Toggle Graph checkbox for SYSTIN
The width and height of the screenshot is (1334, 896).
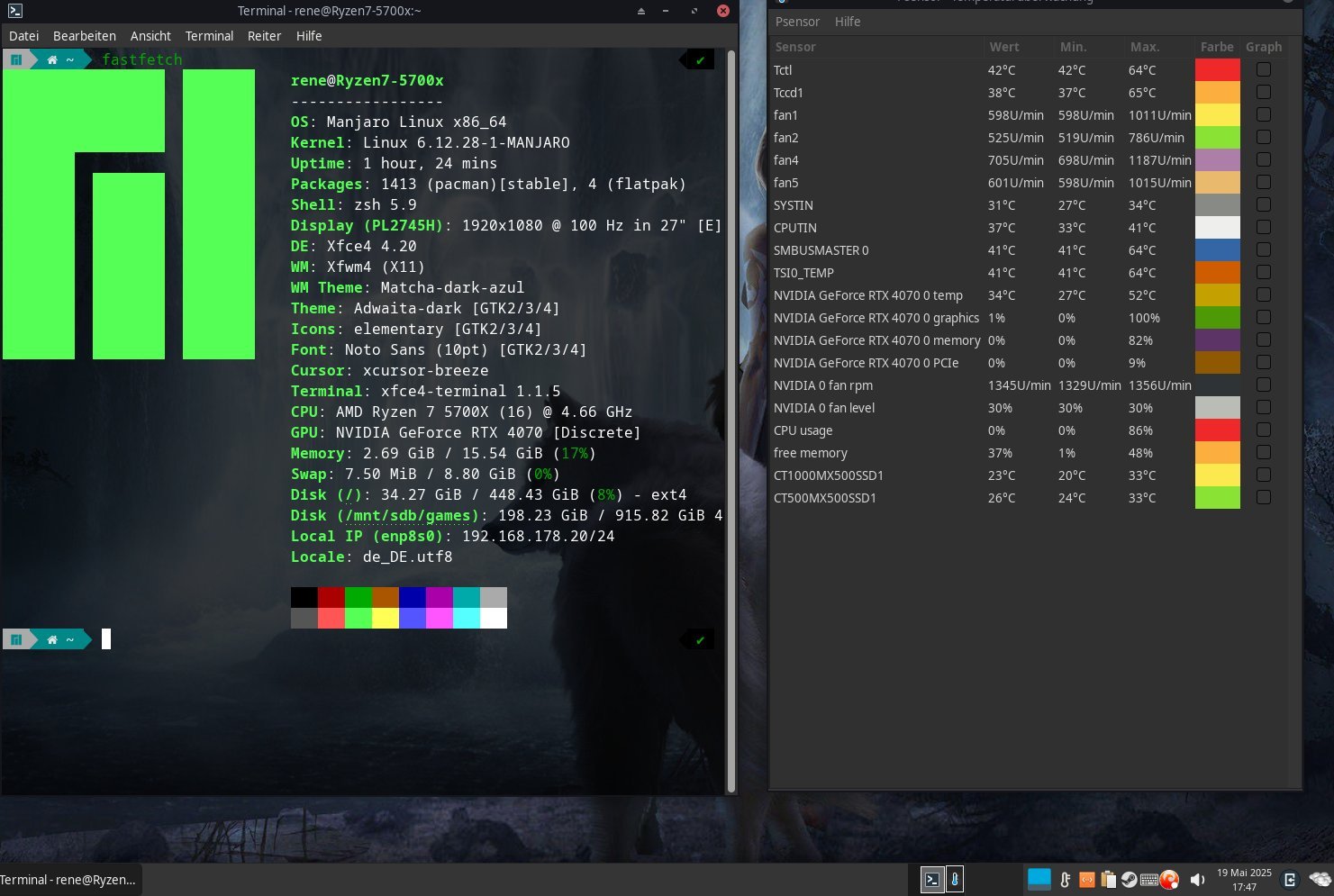coord(1264,204)
